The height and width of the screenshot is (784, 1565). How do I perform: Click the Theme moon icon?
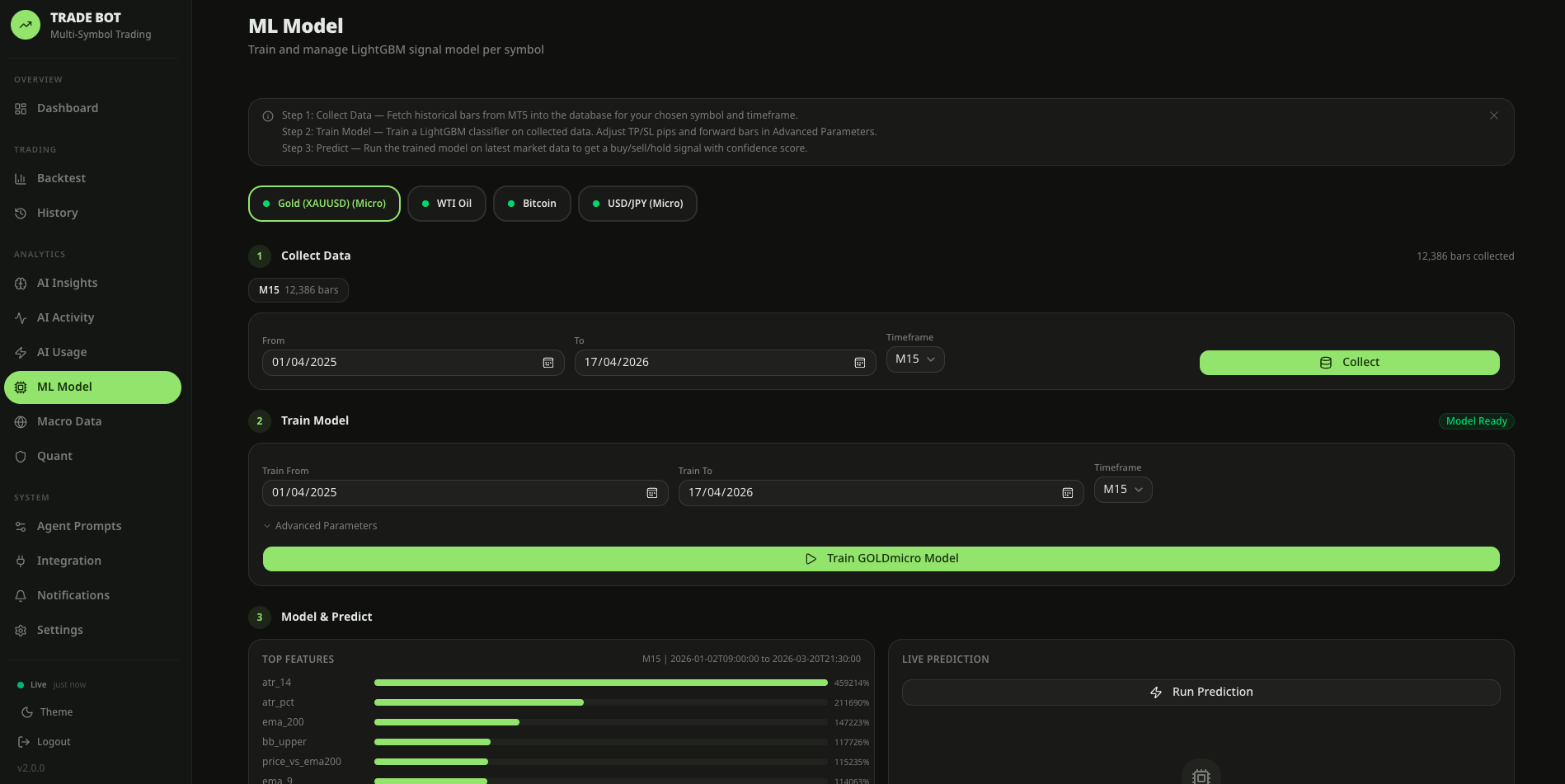pos(27,712)
